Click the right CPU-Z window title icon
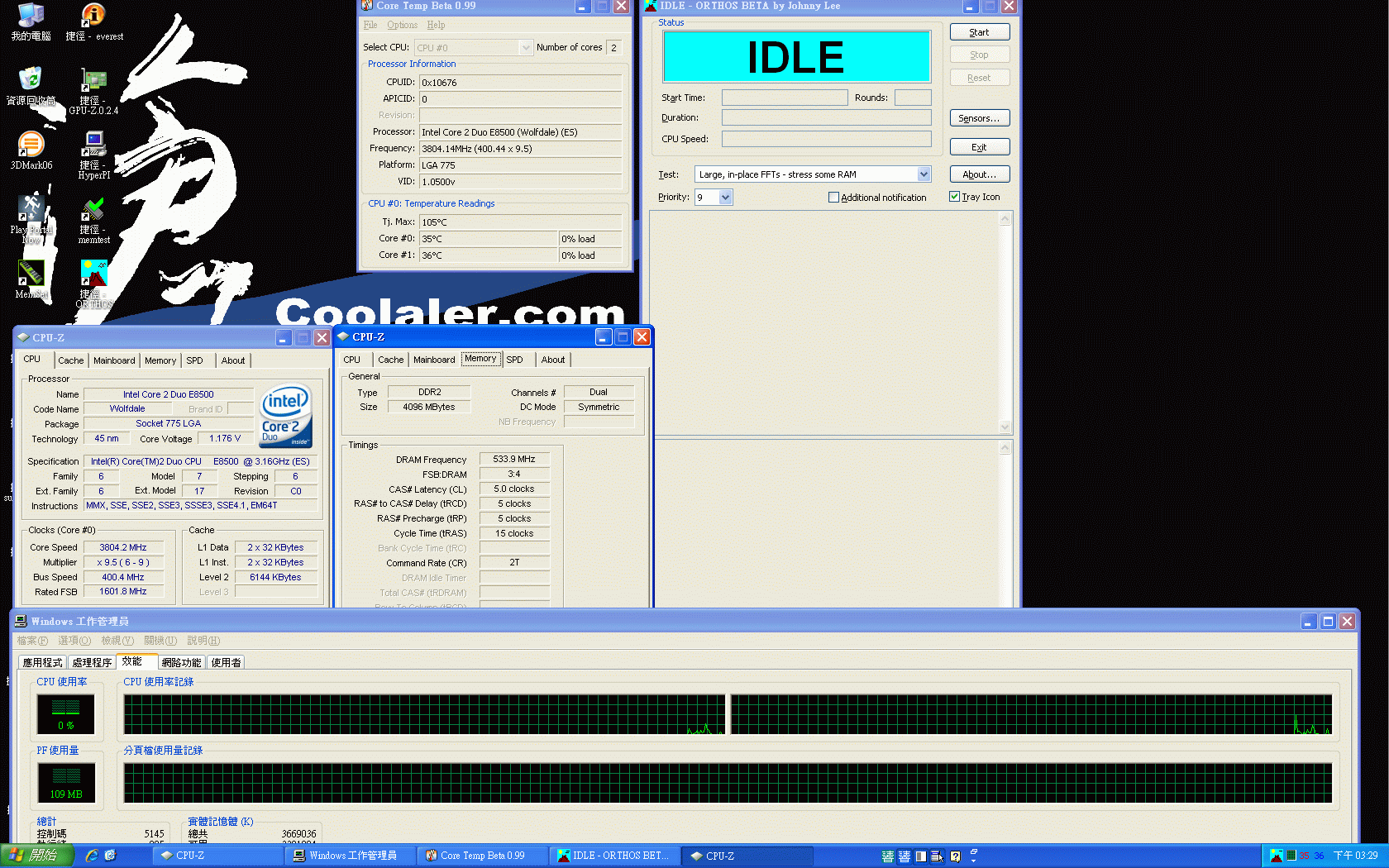Image resolution: width=1389 pixels, height=868 pixels. (x=343, y=336)
